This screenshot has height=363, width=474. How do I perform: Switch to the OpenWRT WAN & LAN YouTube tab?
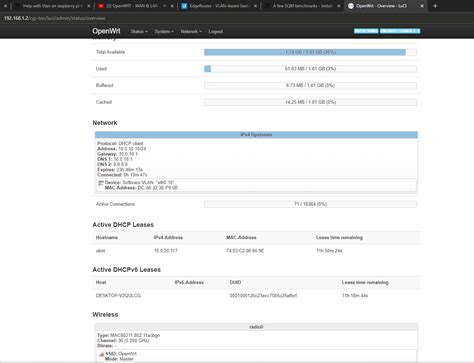point(135,6)
